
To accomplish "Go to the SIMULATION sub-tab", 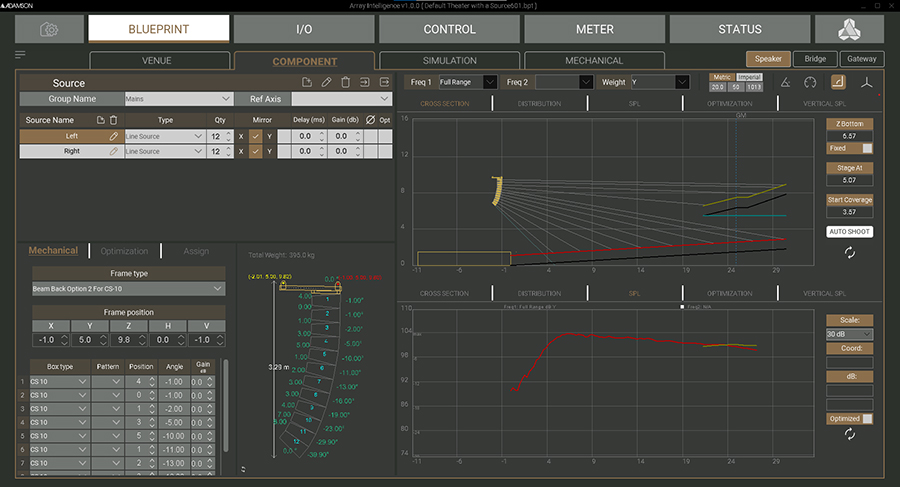I will pos(449,60).
